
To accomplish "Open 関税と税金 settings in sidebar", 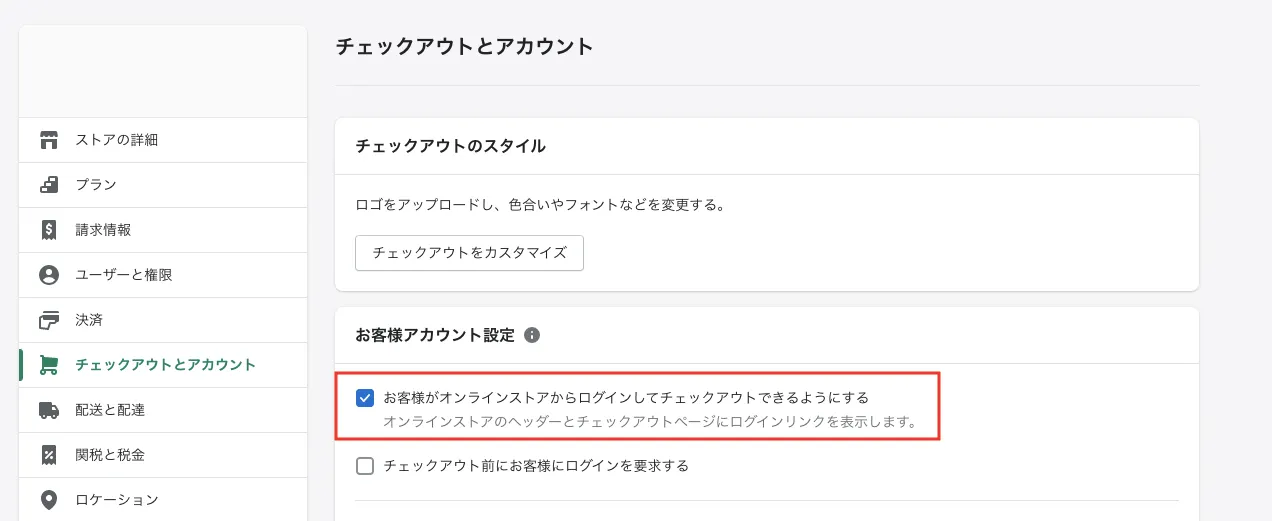I will [x=110, y=455].
